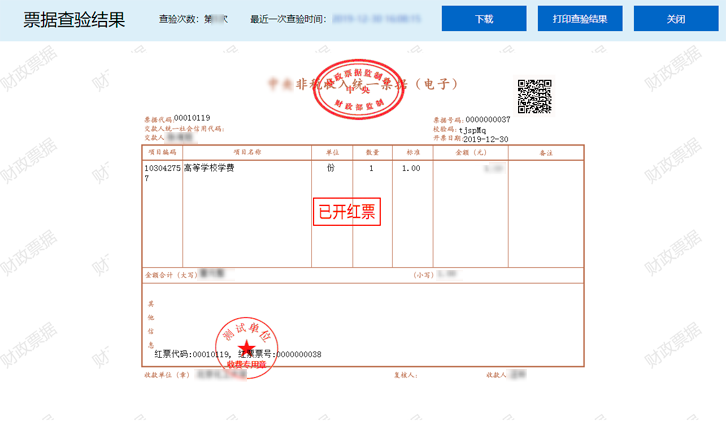Click ticket number 0000000037
This screenshot has width=726, height=433.
tap(488, 119)
